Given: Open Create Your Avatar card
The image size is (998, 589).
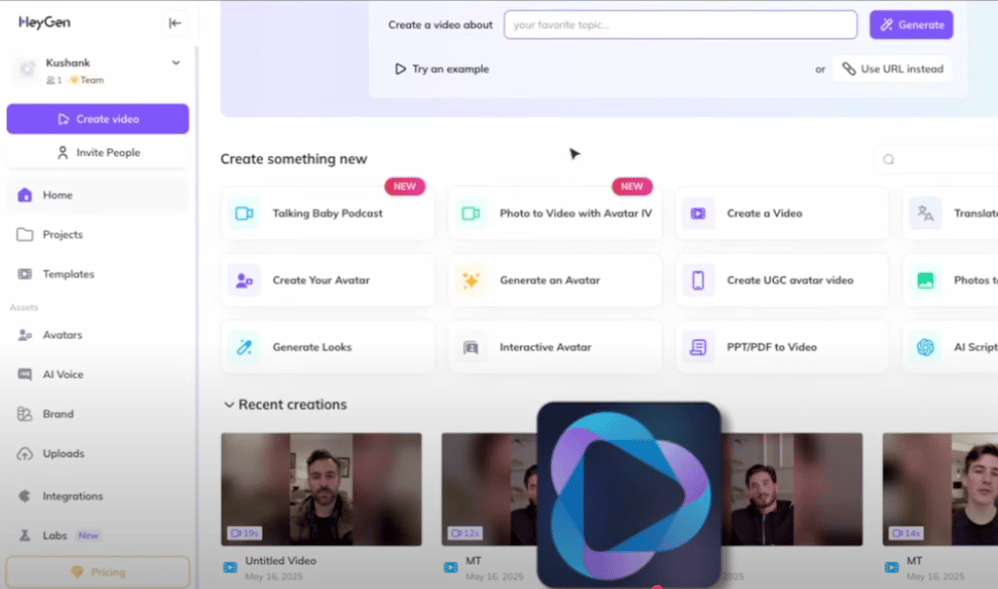Looking at the screenshot, I should point(328,280).
